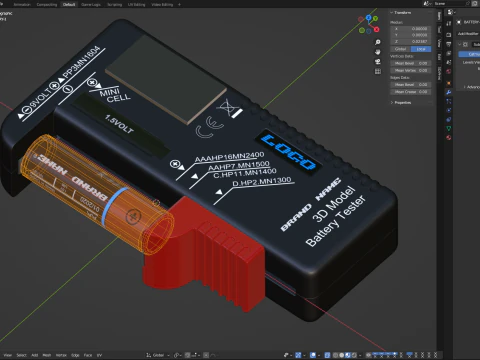This screenshot has width=480, height=360.
Task: Click the Median Z value field
Action: coord(411,41)
